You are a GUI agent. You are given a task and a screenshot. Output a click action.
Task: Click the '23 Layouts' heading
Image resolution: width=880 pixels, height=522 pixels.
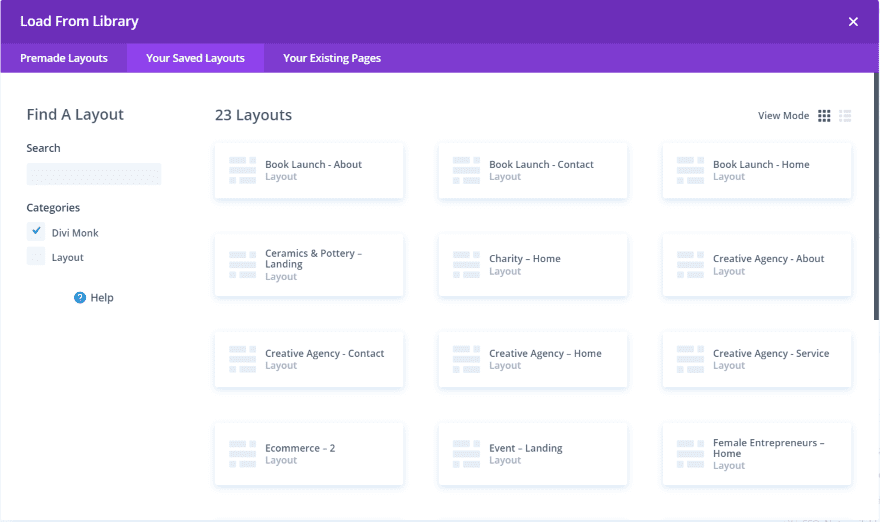point(253,115)
